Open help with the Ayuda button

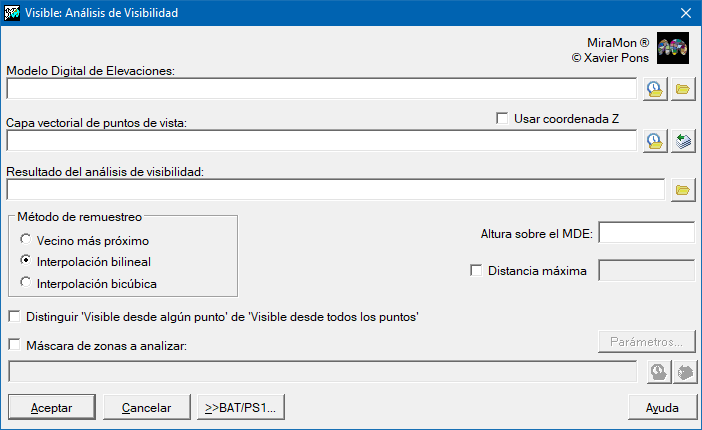coord(662,407)
